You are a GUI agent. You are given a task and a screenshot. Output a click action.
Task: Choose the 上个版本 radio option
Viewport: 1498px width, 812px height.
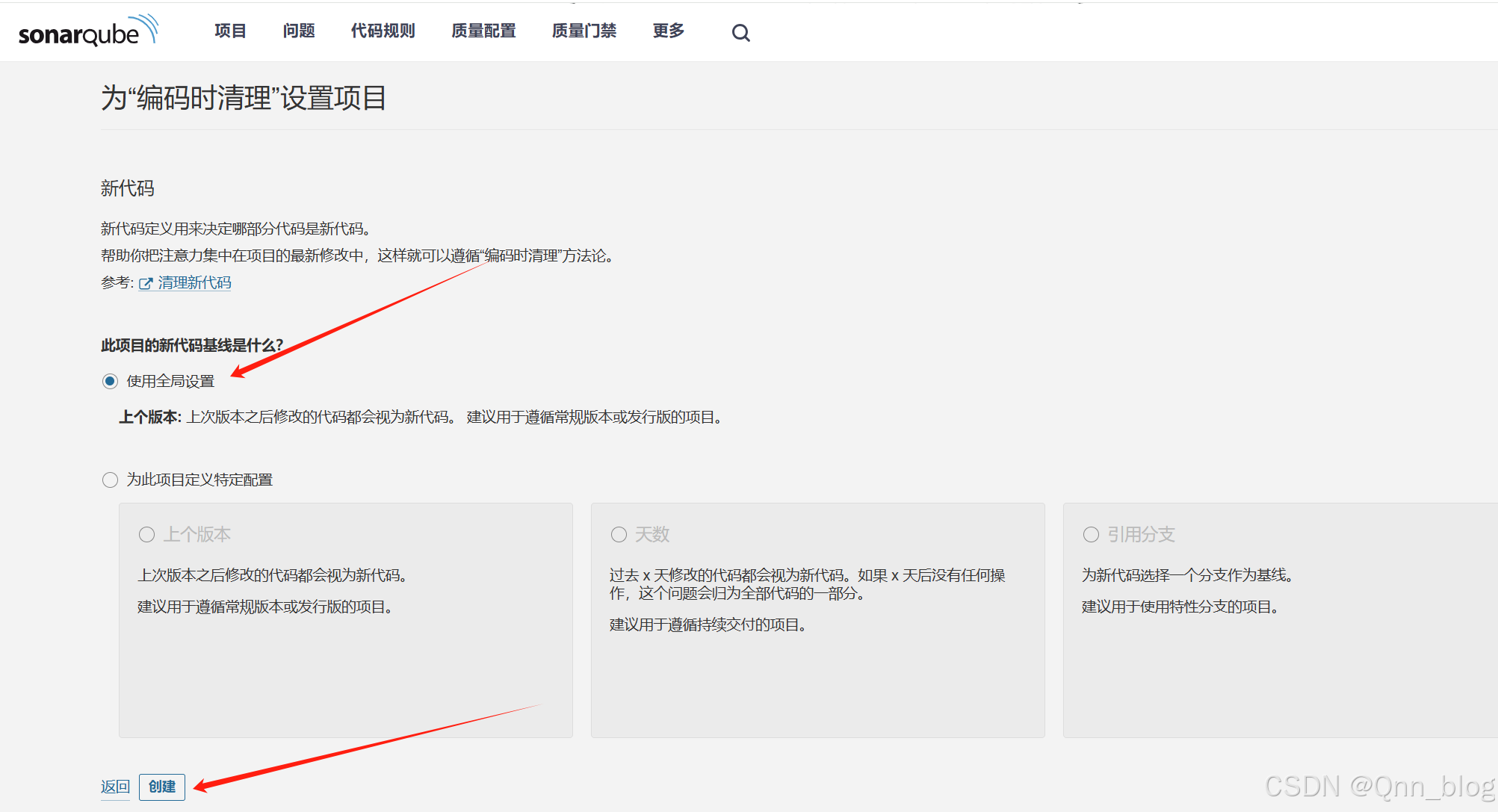click(146, 535)
